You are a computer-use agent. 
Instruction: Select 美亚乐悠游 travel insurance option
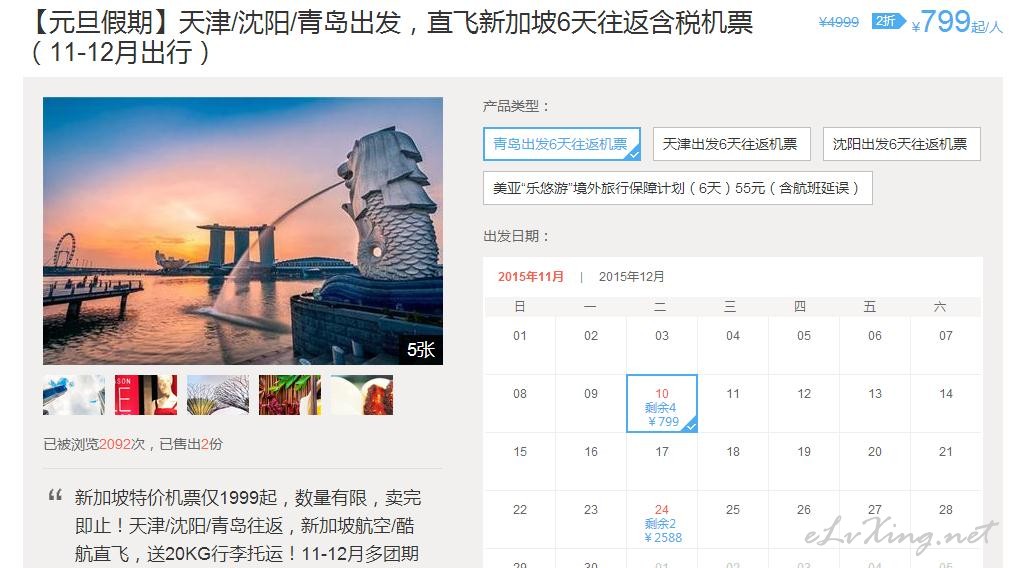click(x=677, y=188)
